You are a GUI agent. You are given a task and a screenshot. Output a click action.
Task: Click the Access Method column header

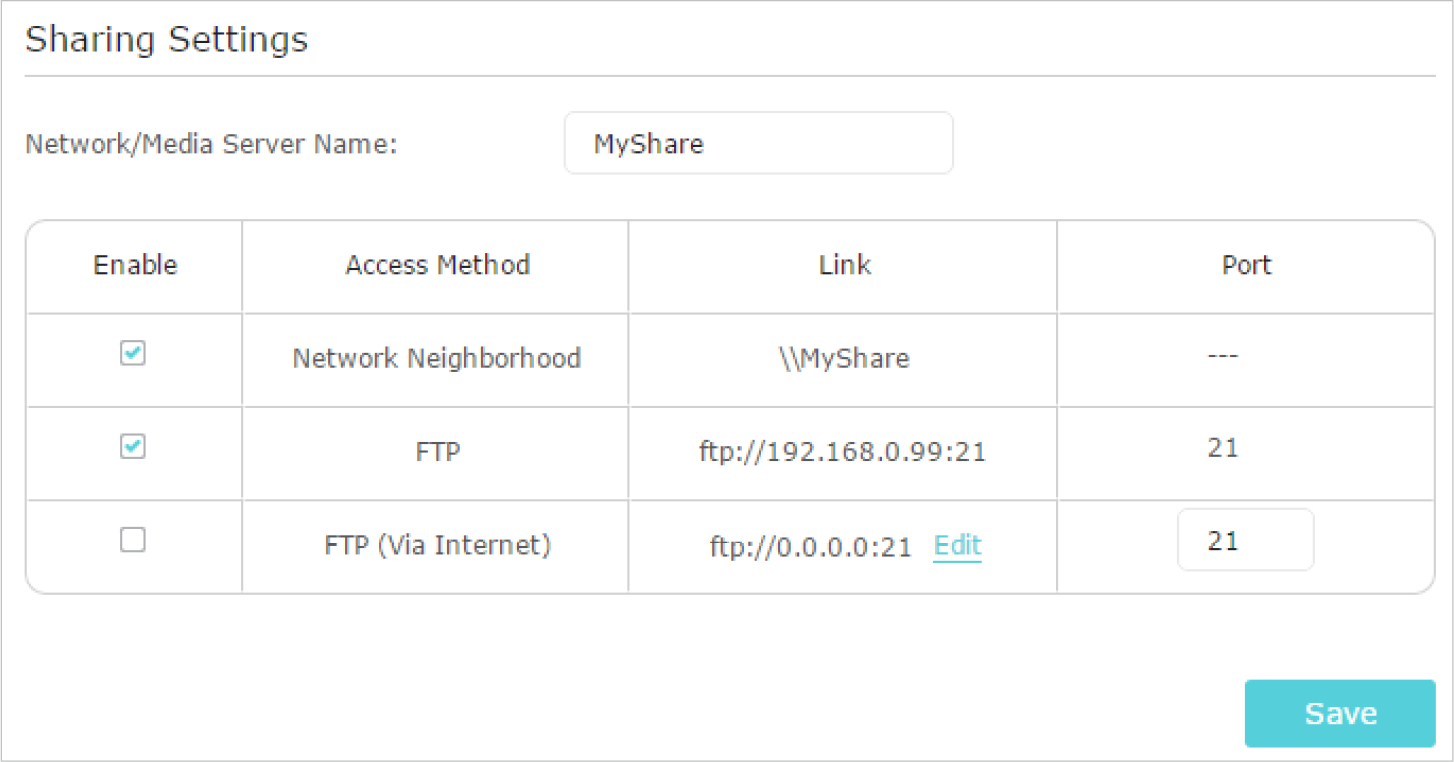437,265
